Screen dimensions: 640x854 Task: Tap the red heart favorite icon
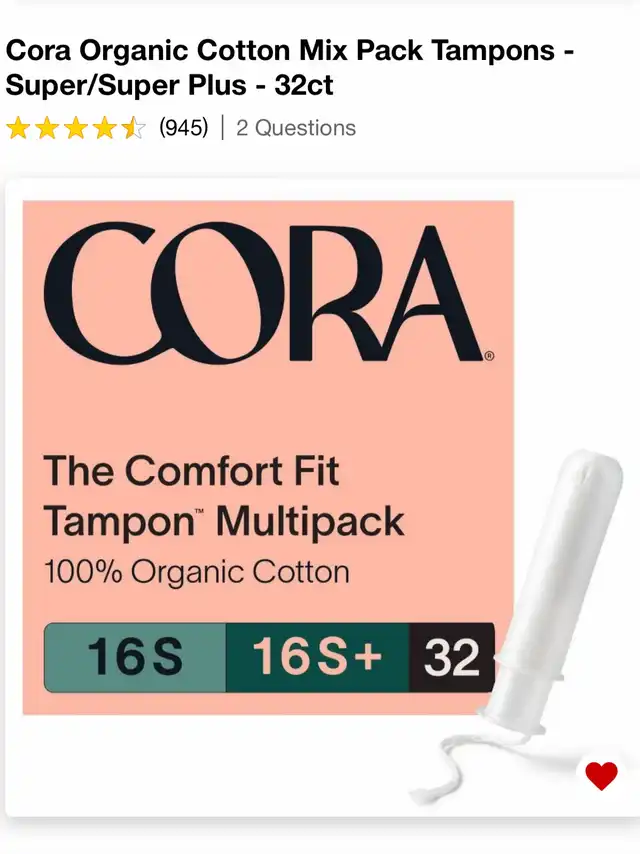[x=601, y=776]
